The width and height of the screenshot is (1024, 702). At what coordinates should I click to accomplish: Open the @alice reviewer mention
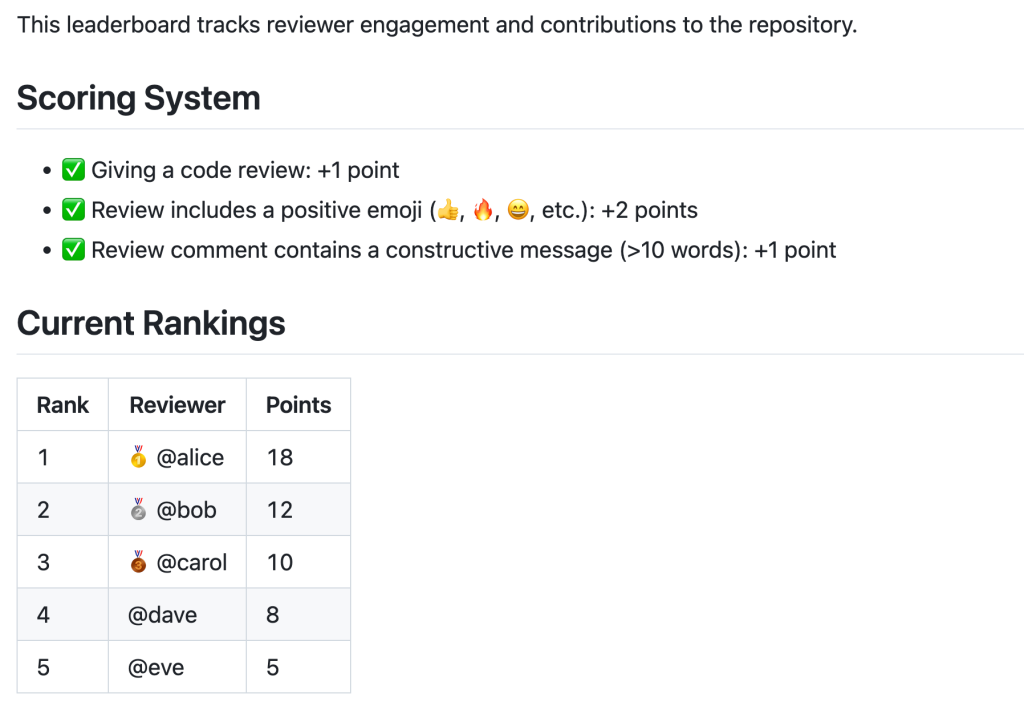click(x=190, y=458)
